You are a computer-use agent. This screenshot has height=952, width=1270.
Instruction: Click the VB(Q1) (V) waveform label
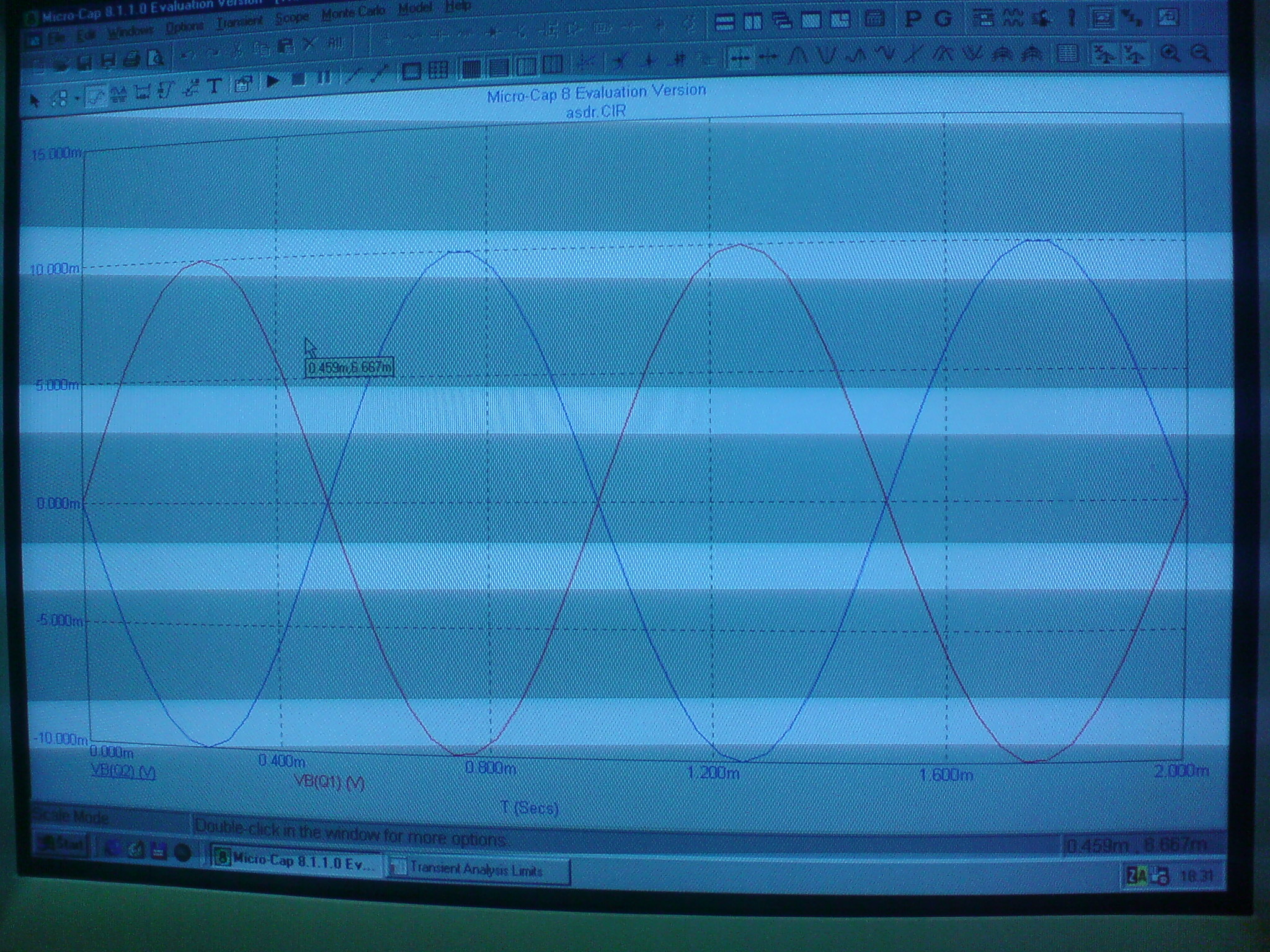coord(330,783)
